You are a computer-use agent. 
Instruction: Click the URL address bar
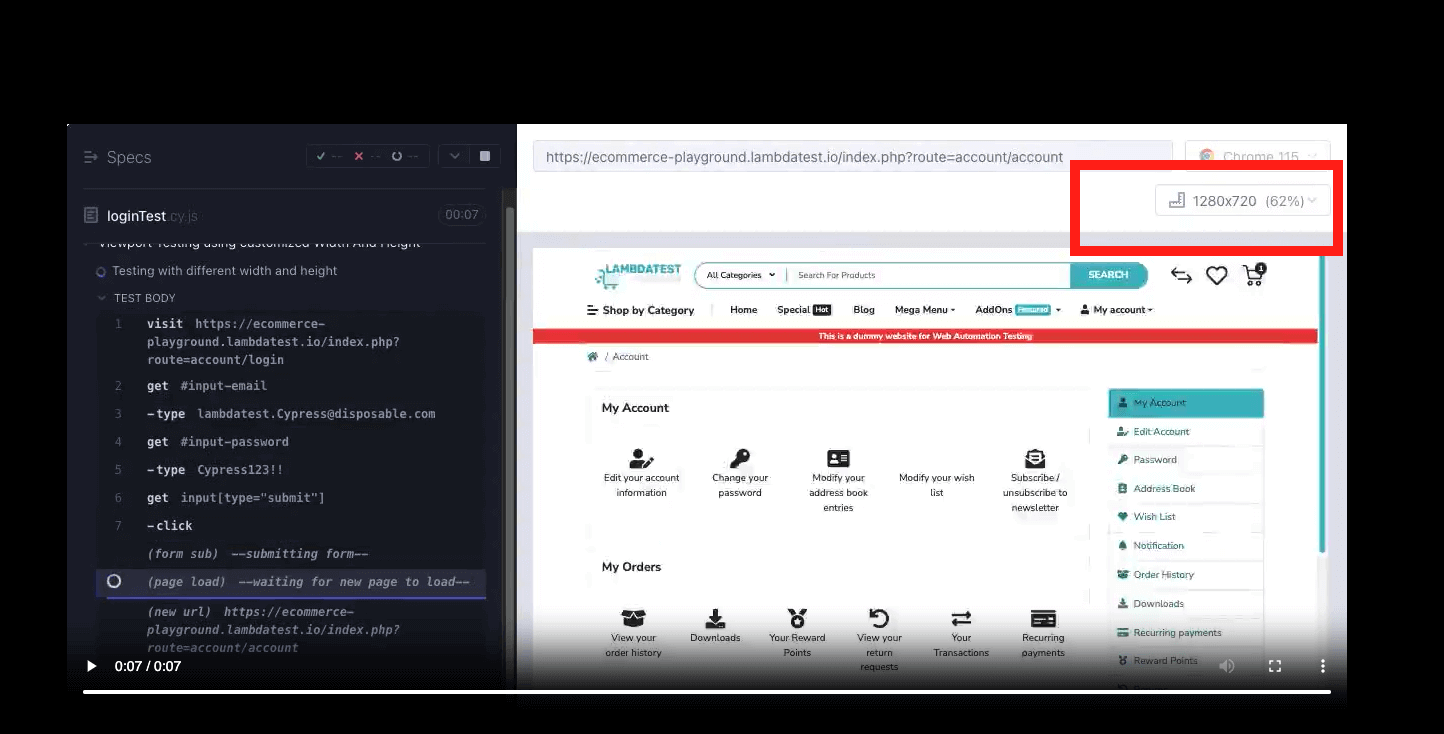[852, 157]
